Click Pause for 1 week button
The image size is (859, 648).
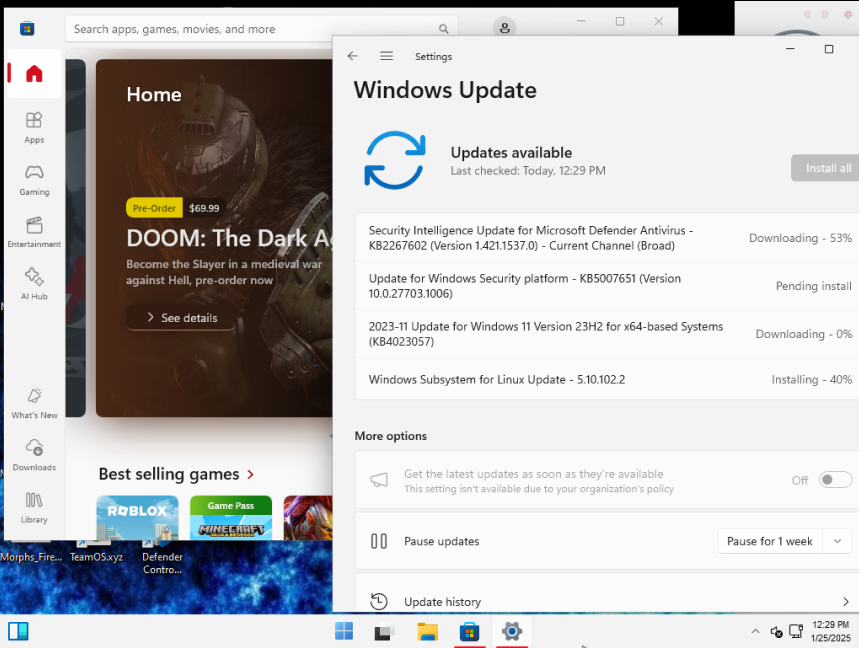pos(770,541)
